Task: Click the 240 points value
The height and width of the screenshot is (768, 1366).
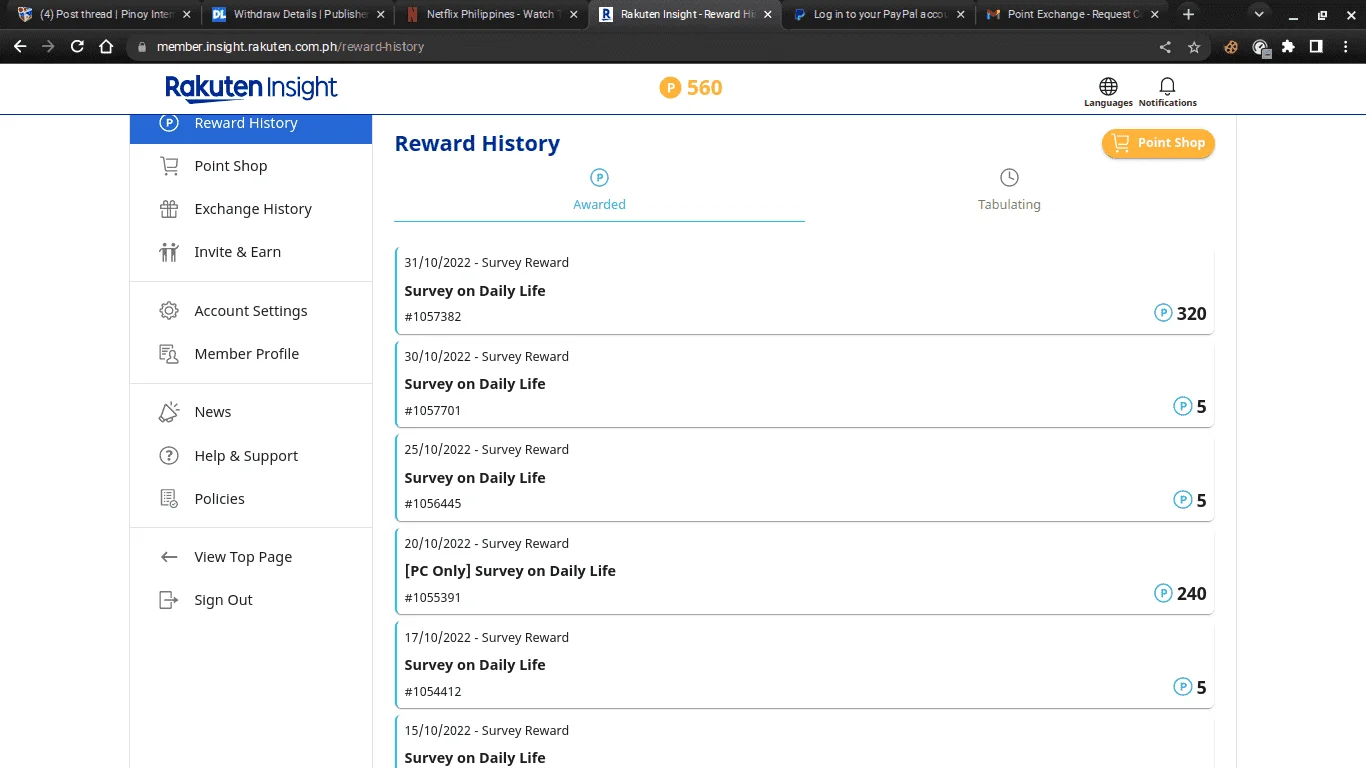Action: tap(1192, 593)
